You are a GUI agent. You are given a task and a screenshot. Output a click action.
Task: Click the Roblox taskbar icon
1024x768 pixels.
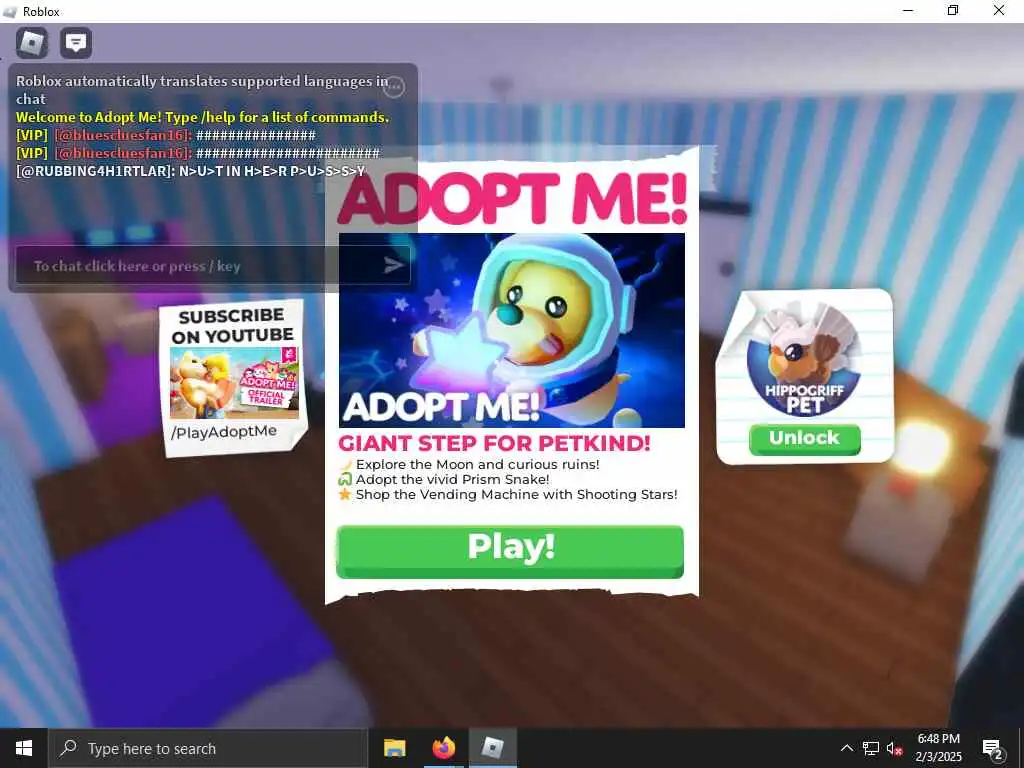[493, 748]
